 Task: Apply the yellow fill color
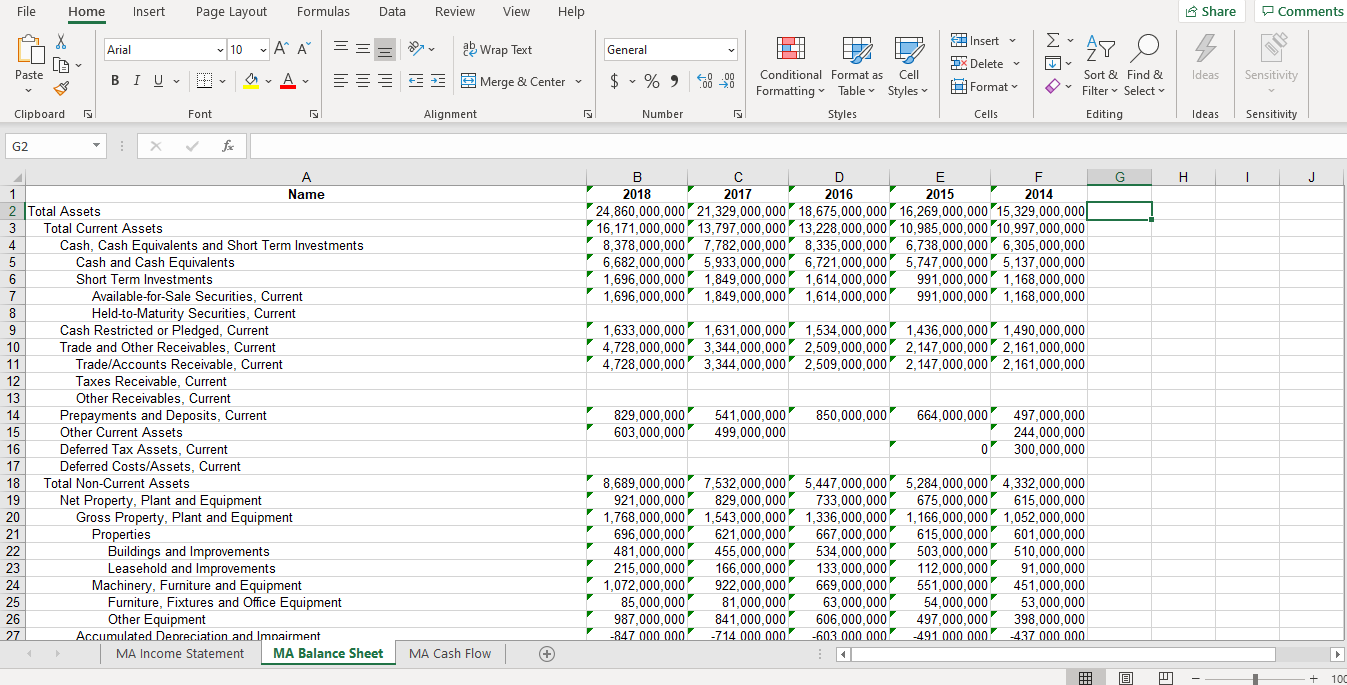(252, 81)
